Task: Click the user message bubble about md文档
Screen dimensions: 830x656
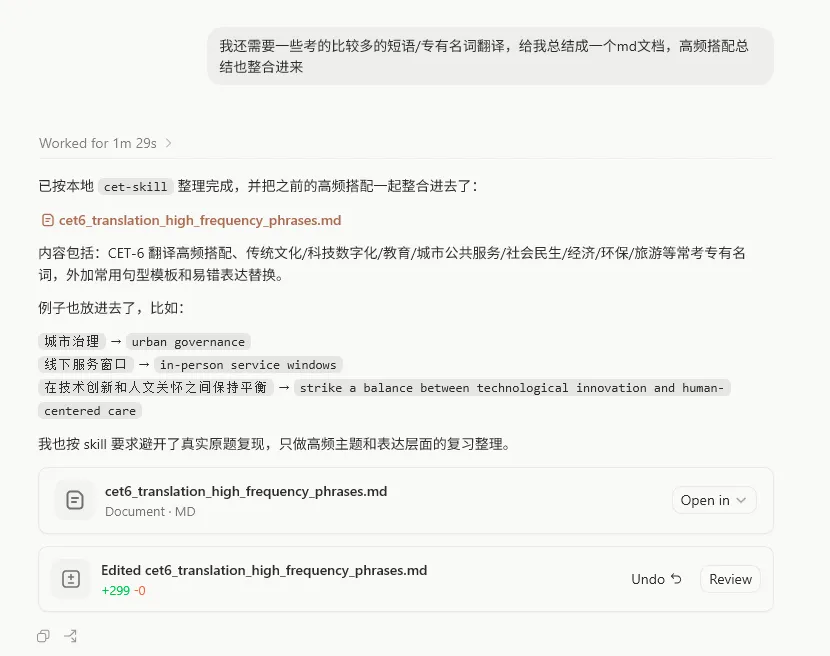Action: 490,56
